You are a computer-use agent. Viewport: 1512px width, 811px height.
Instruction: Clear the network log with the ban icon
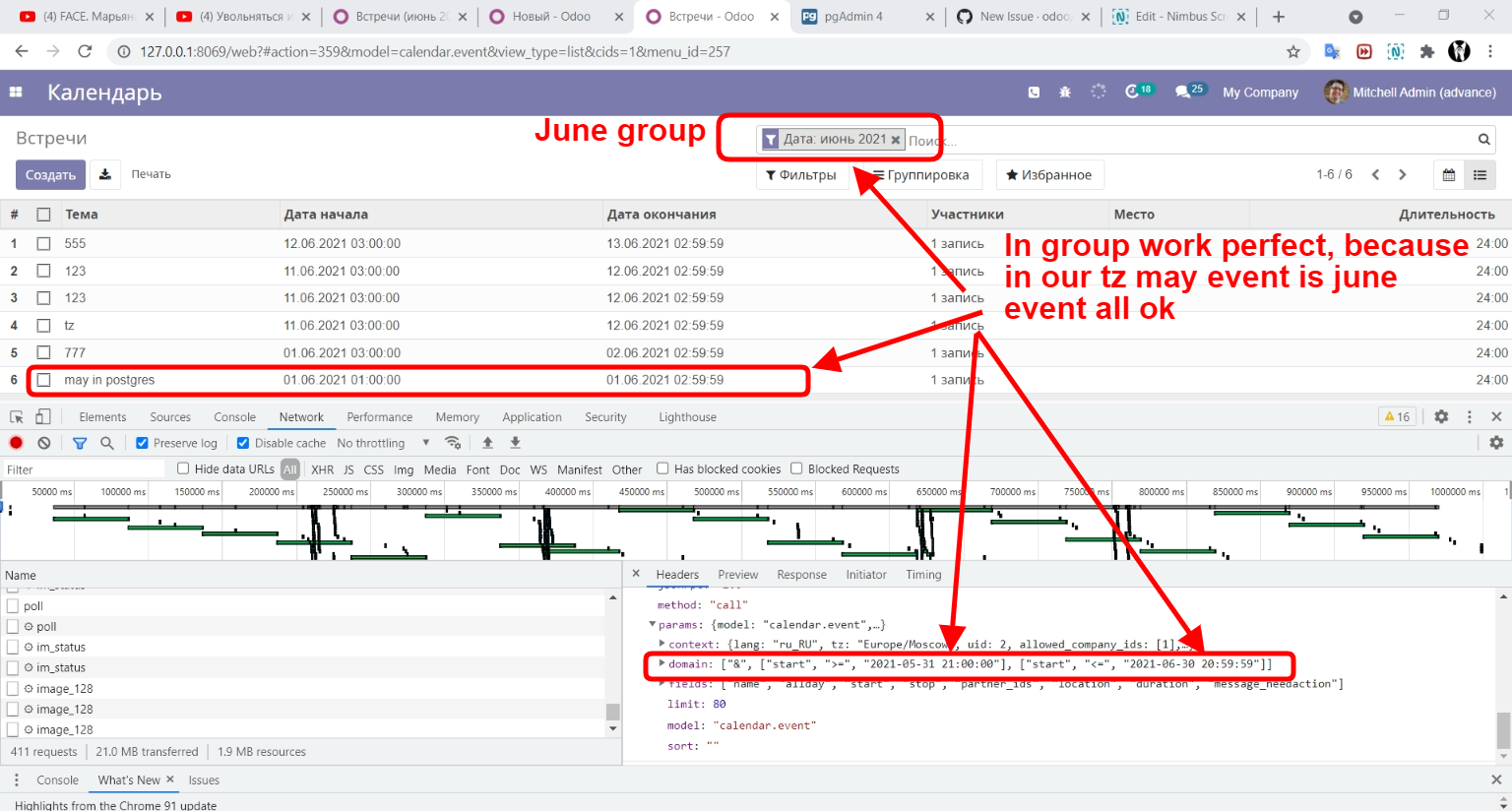pyautogui.click(x=43, y=443)
